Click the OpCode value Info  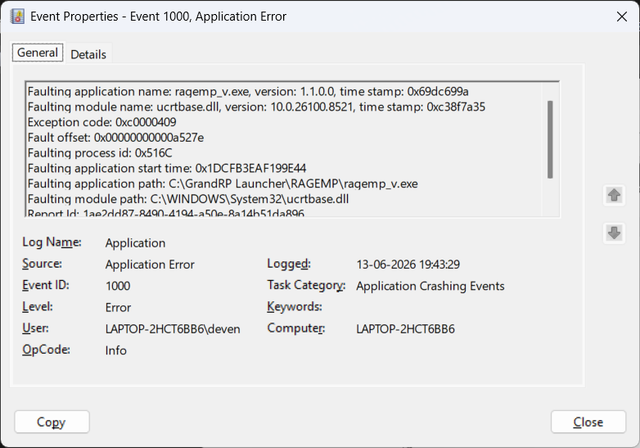click(x=116, y=350)
